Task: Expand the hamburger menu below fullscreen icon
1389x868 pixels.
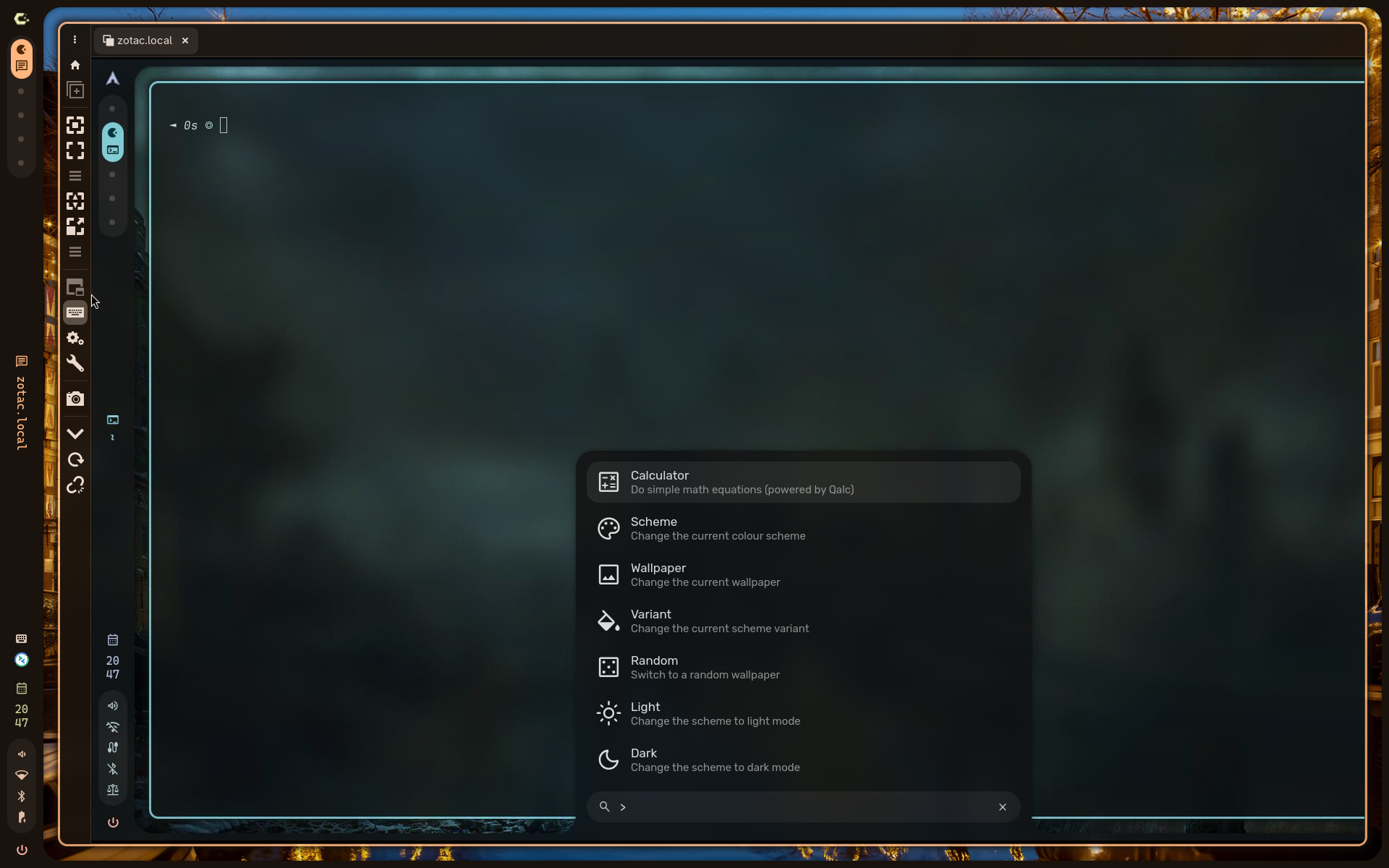Action: [x=75, y=176]
